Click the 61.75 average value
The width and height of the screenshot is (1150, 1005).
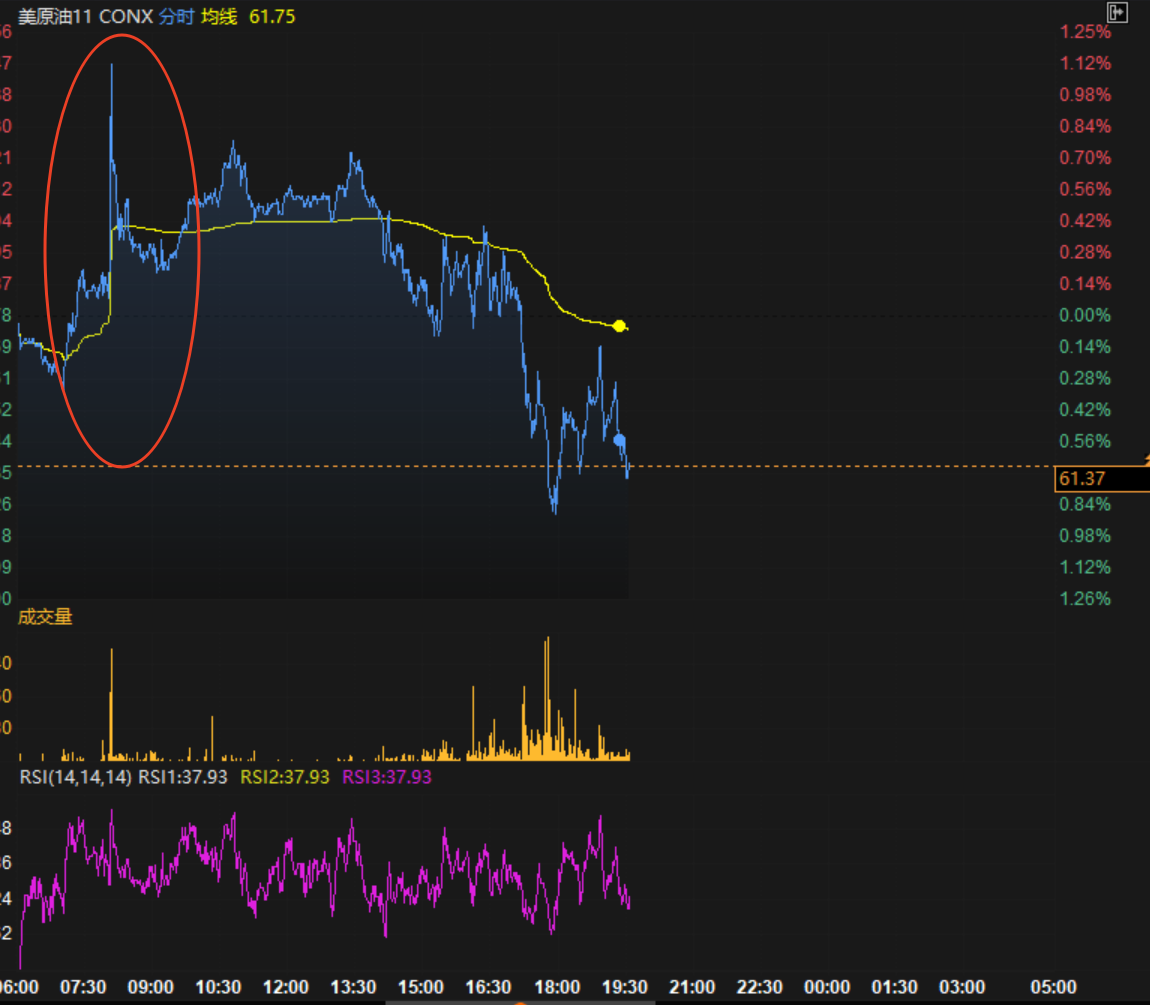(x=272, y=16)
